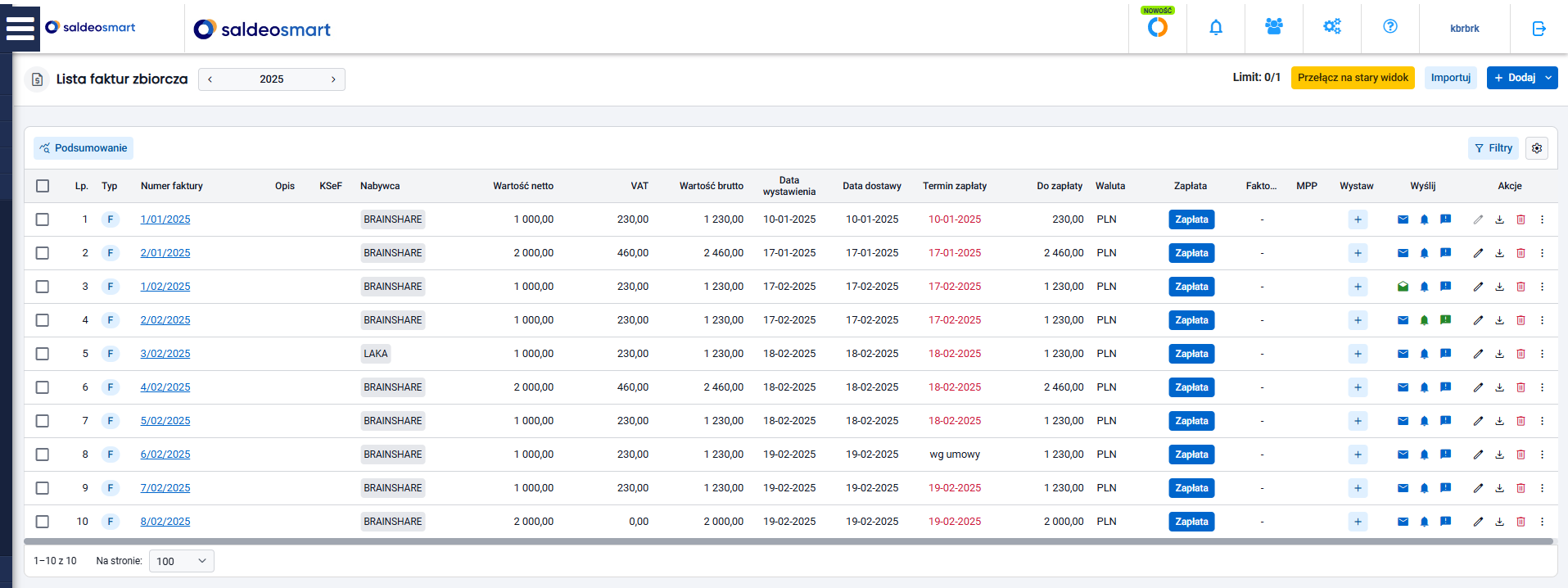Mark the checkbox for invoice 8/02/2025

(43, 522)
